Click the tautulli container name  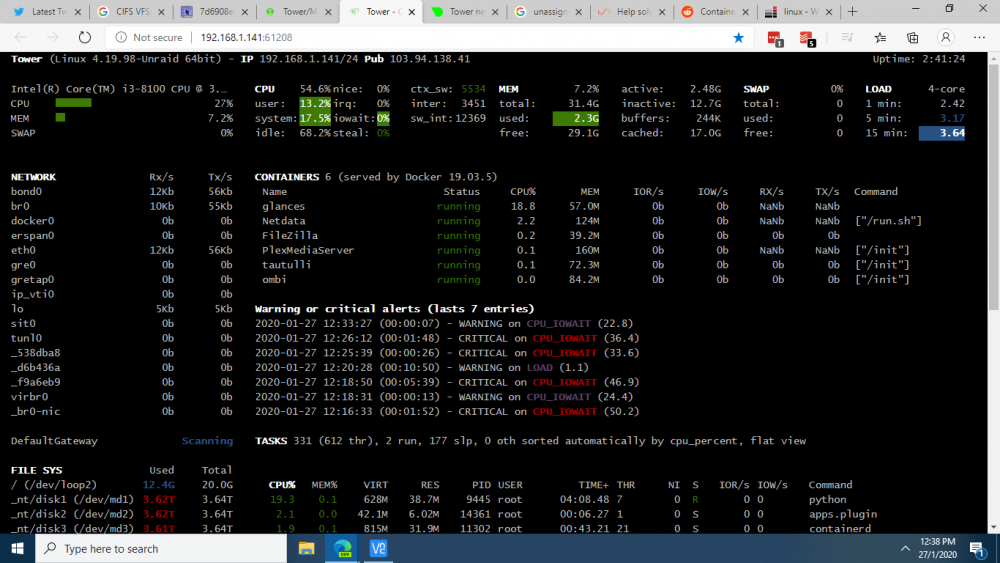286,265
